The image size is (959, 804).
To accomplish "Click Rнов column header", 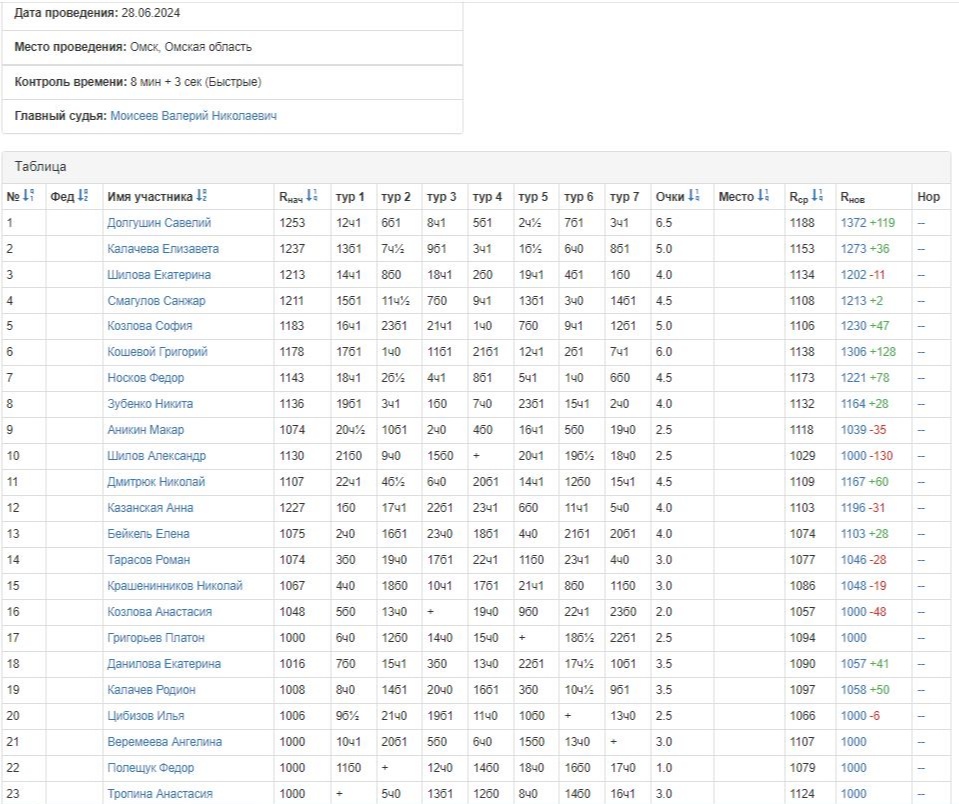I will point(852,197).
